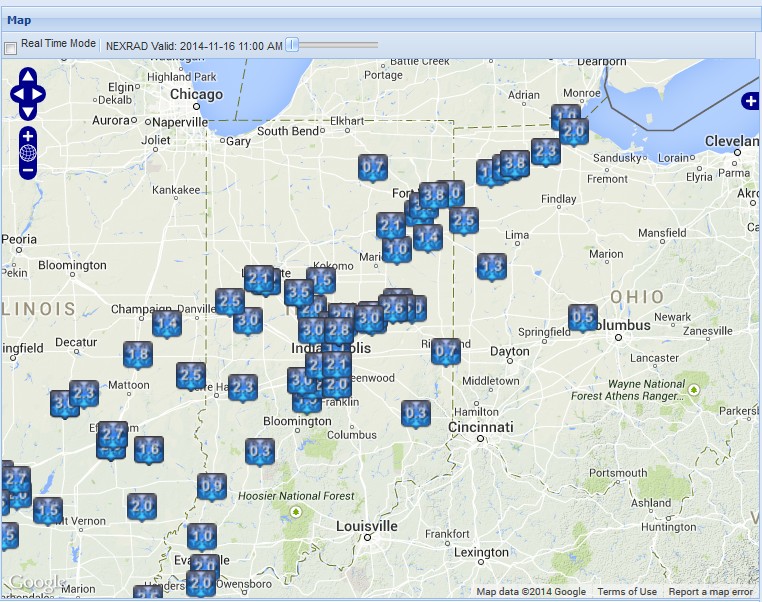The image size is (762, 602).
Task: Click the 3.8 marker at Fort Wayne
Action: (x=433, y=196)
